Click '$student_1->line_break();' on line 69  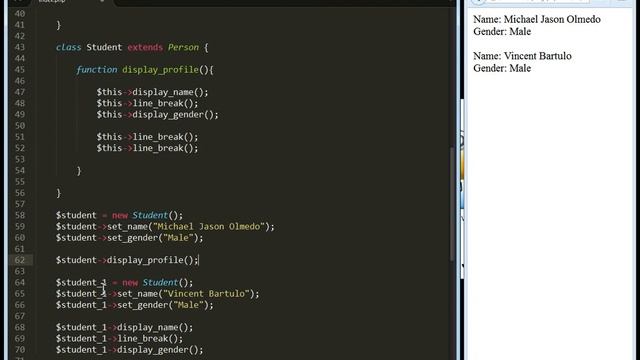click(x=120, y=339)
